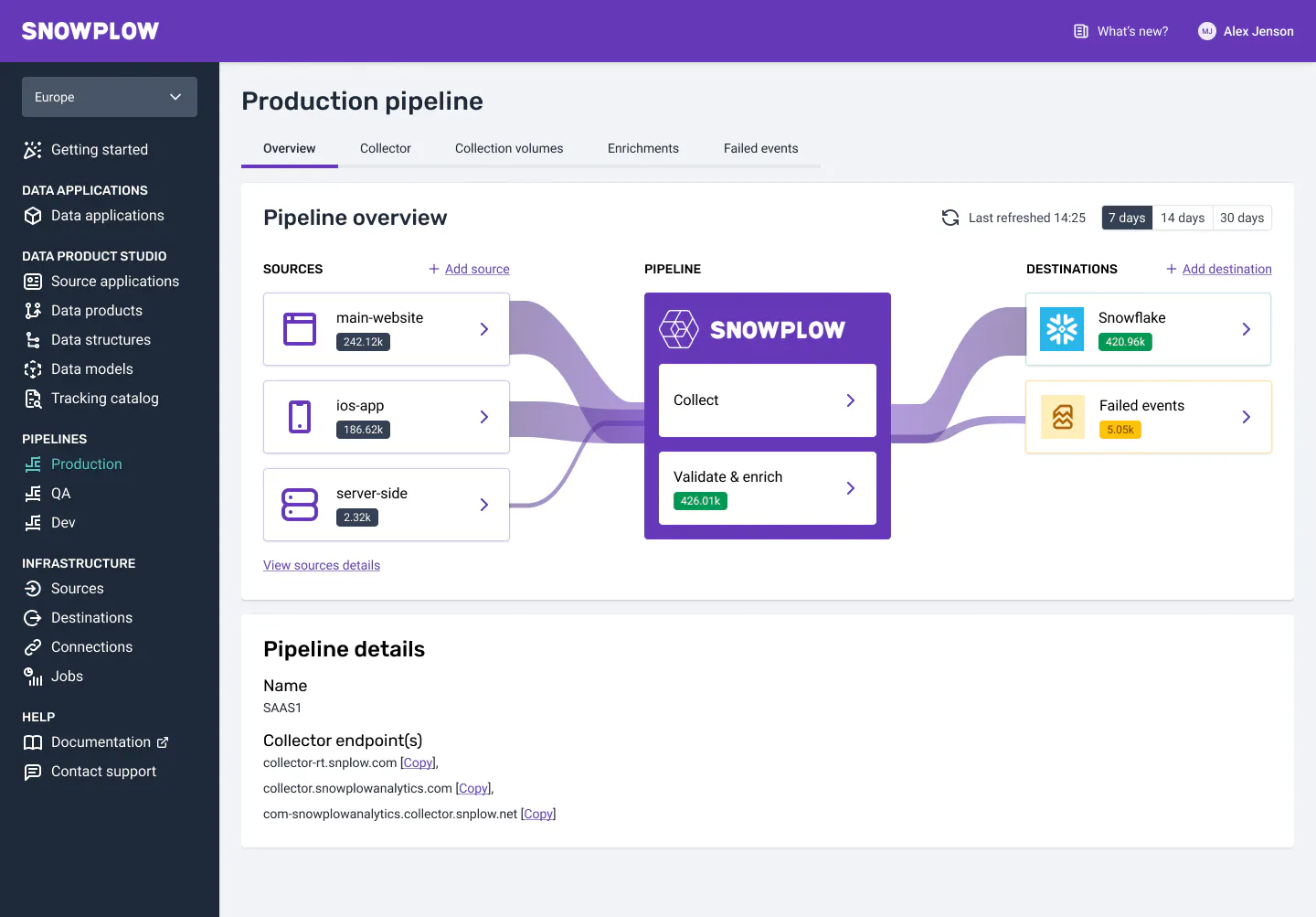This screenshot has width=1316, height=917.
Task: Click the Add destination link
Action: point(1227,269)
